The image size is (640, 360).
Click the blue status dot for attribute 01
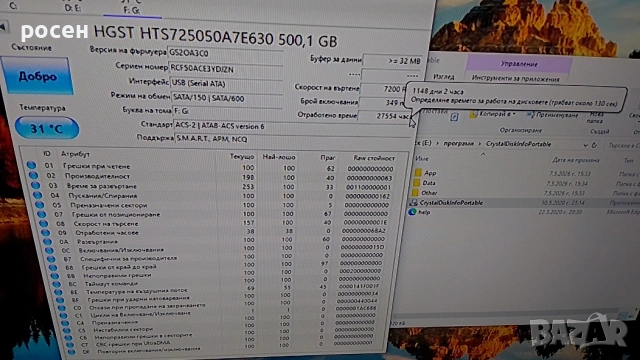pyautogui.click(x=31, y=165)
